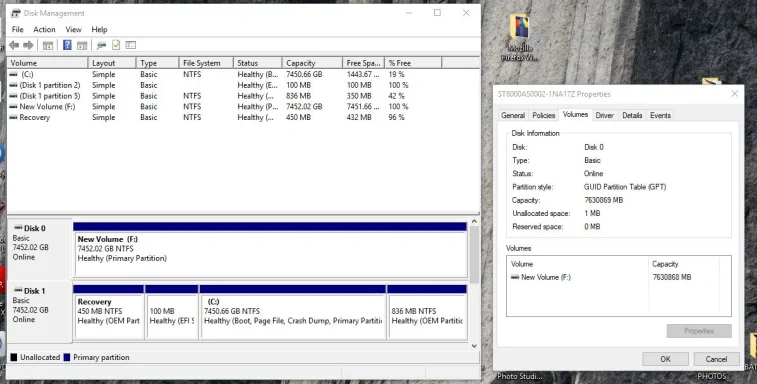Select the (C:) 7450.66 GB partition block
This screenshot has width=757, height=384.
click(293, 313)
